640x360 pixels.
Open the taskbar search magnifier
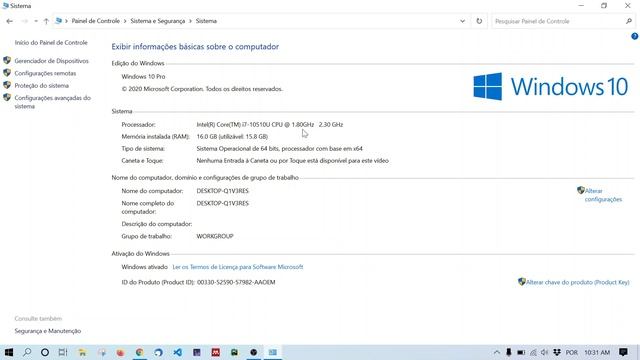27,352
